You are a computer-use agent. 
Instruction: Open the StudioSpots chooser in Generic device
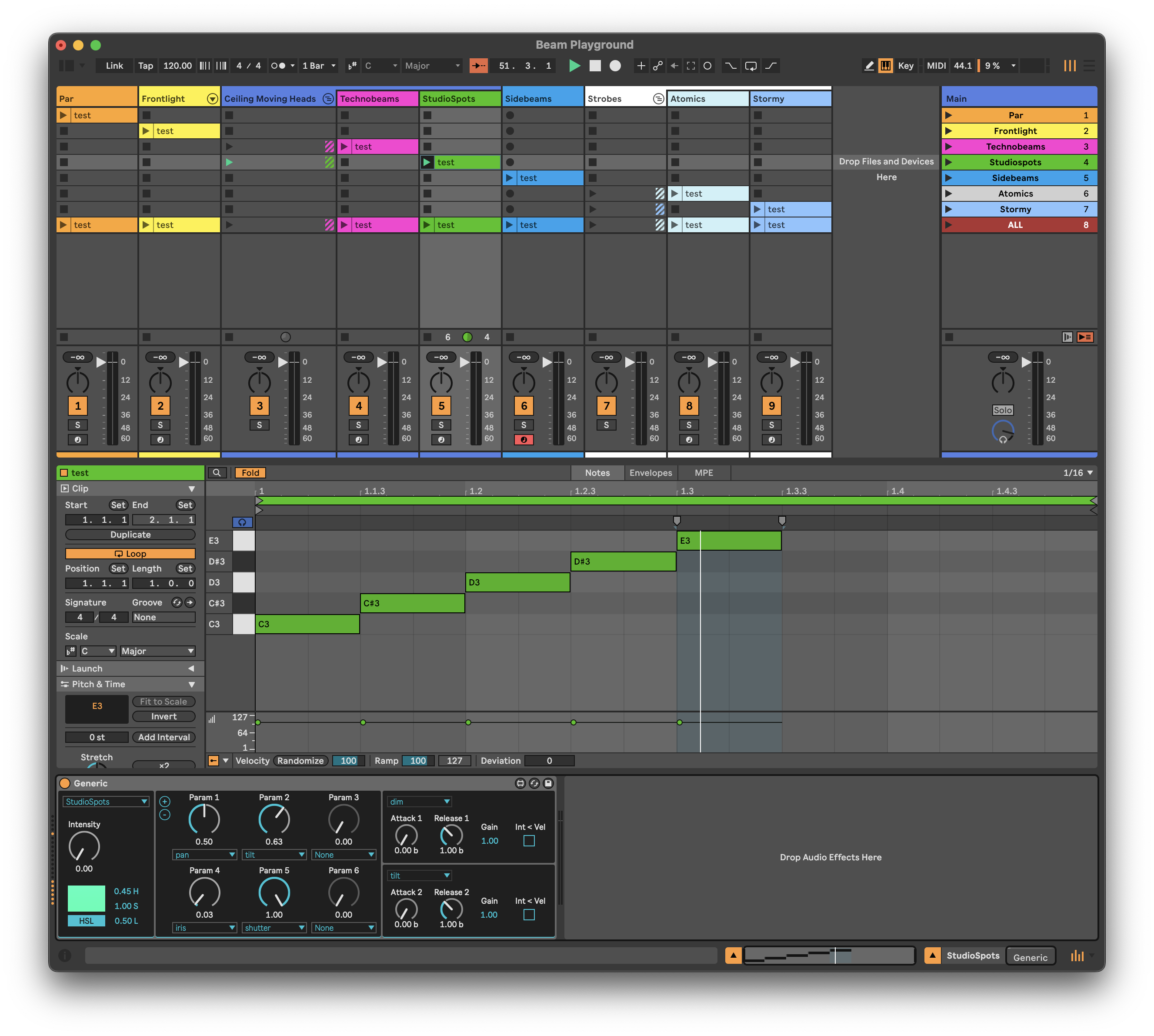coord(106,802)
